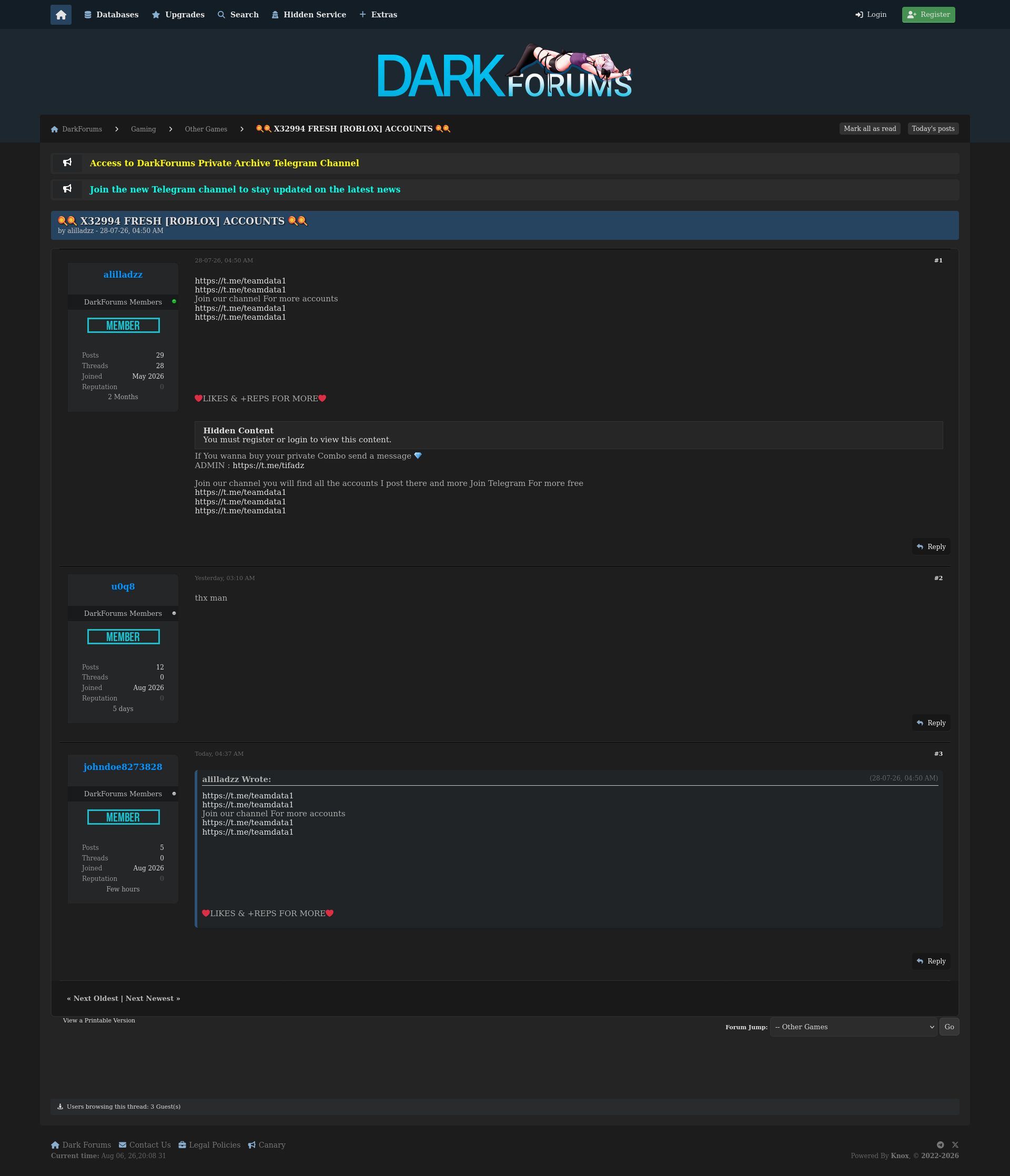Viewport: 1010px width, 1176px height.
Task: Open the Canary footer link
Action: [x=266, y=1145]
